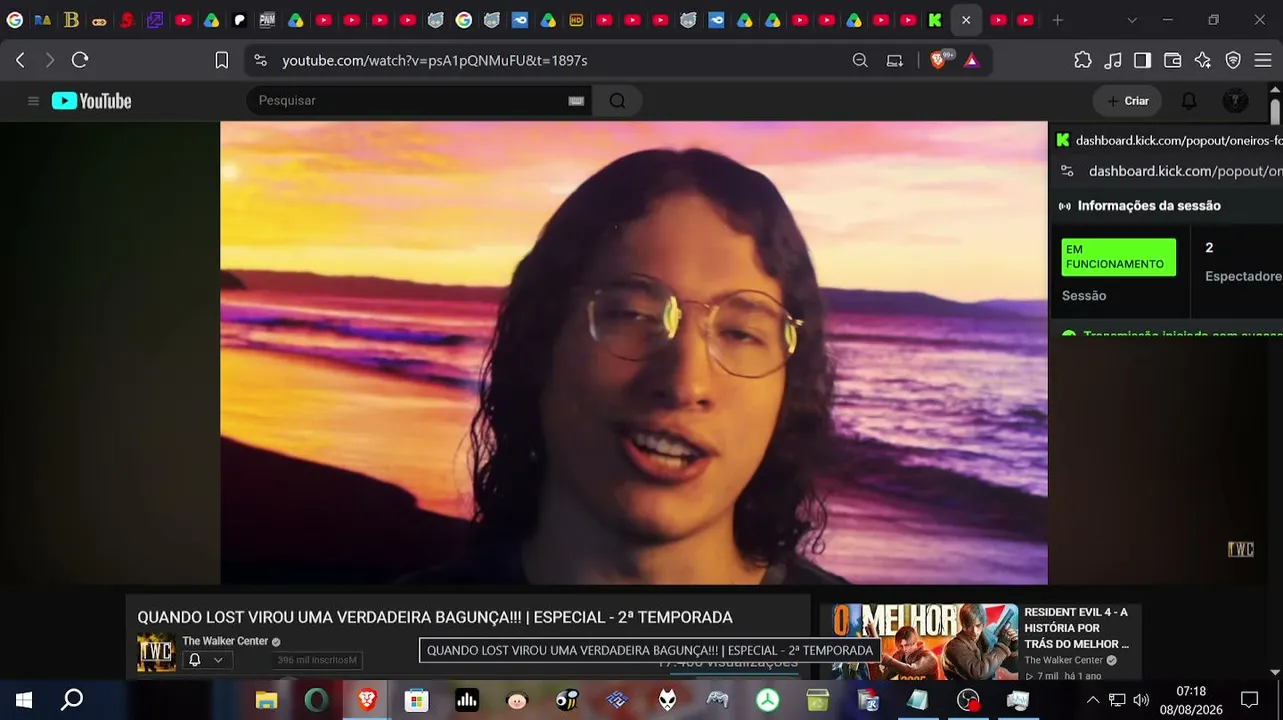The height and width of the screenshot is (720, 1283).
Task: Open YouTube notifications bell in header
Action: coord(1189,100)
